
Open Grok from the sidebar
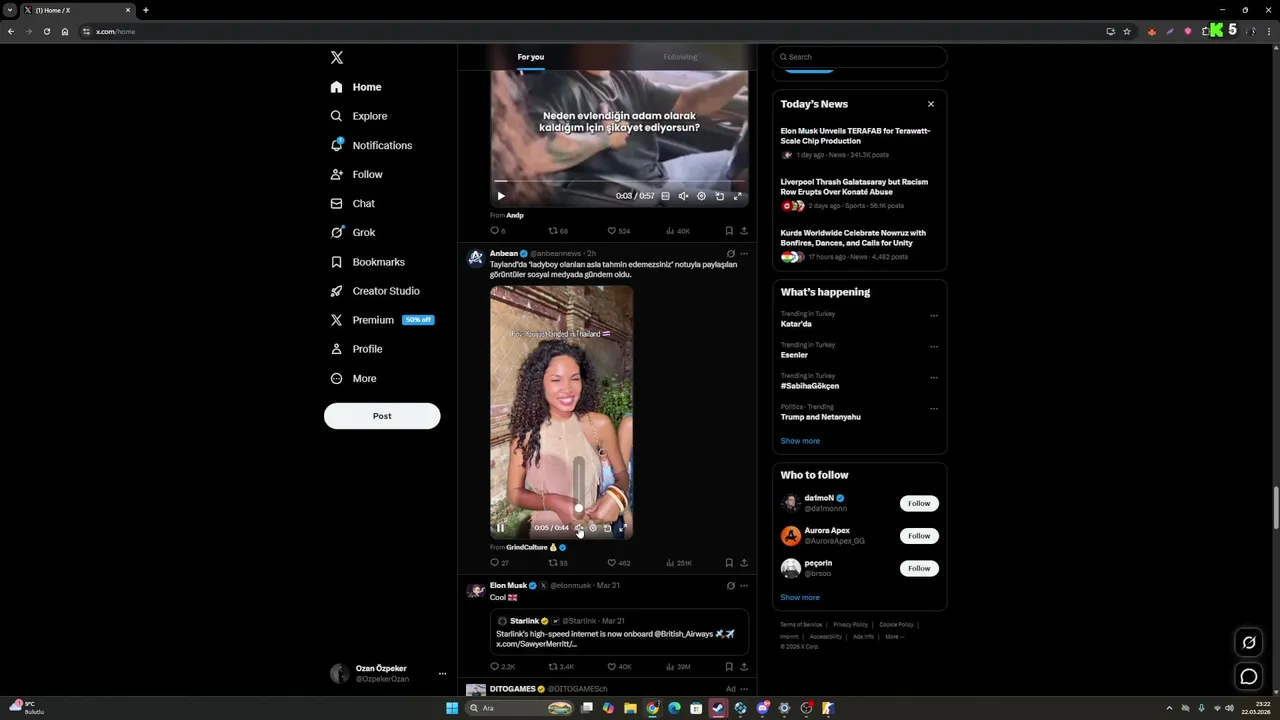353,232
